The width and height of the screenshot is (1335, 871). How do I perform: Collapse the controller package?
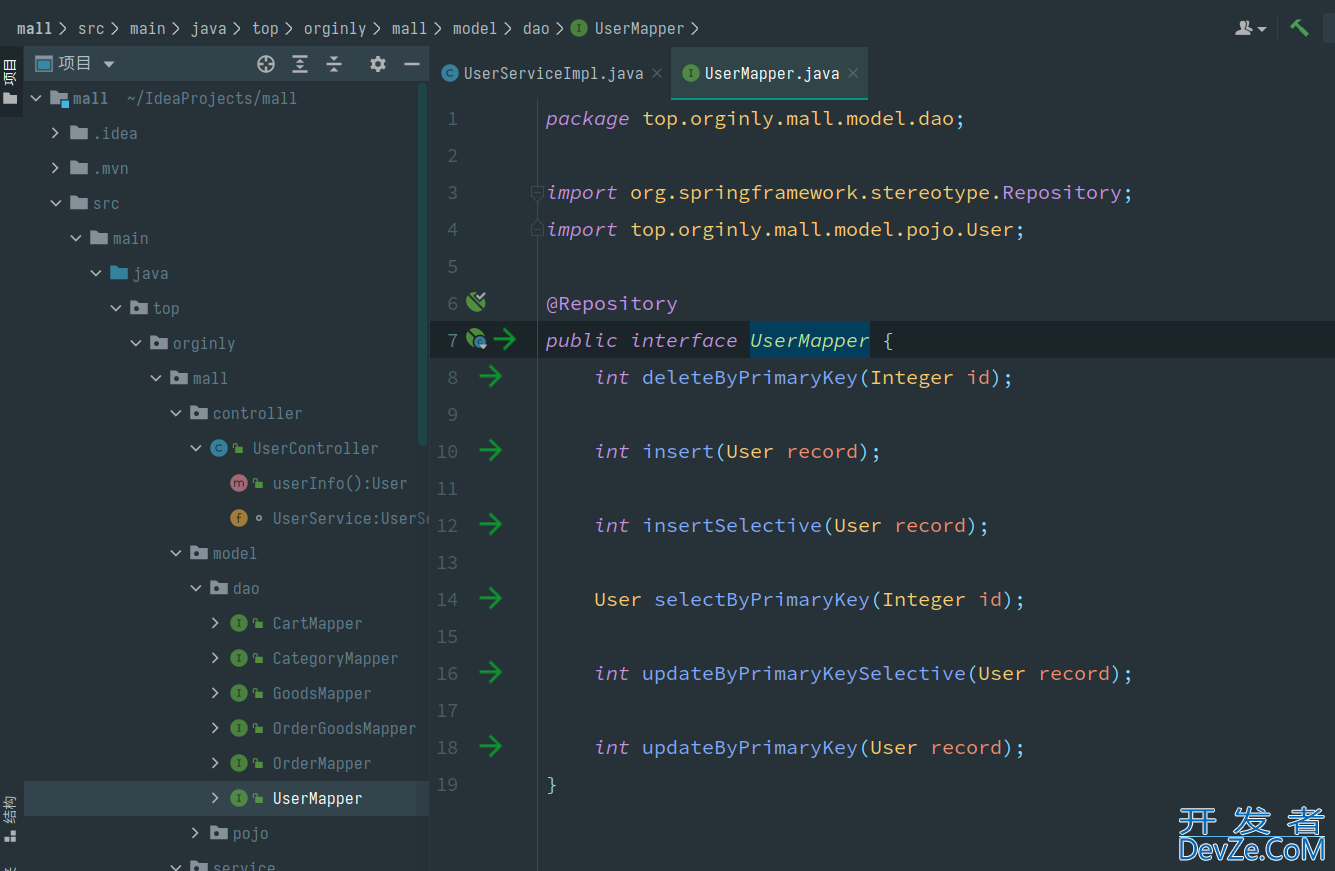(x=175, y=413)
